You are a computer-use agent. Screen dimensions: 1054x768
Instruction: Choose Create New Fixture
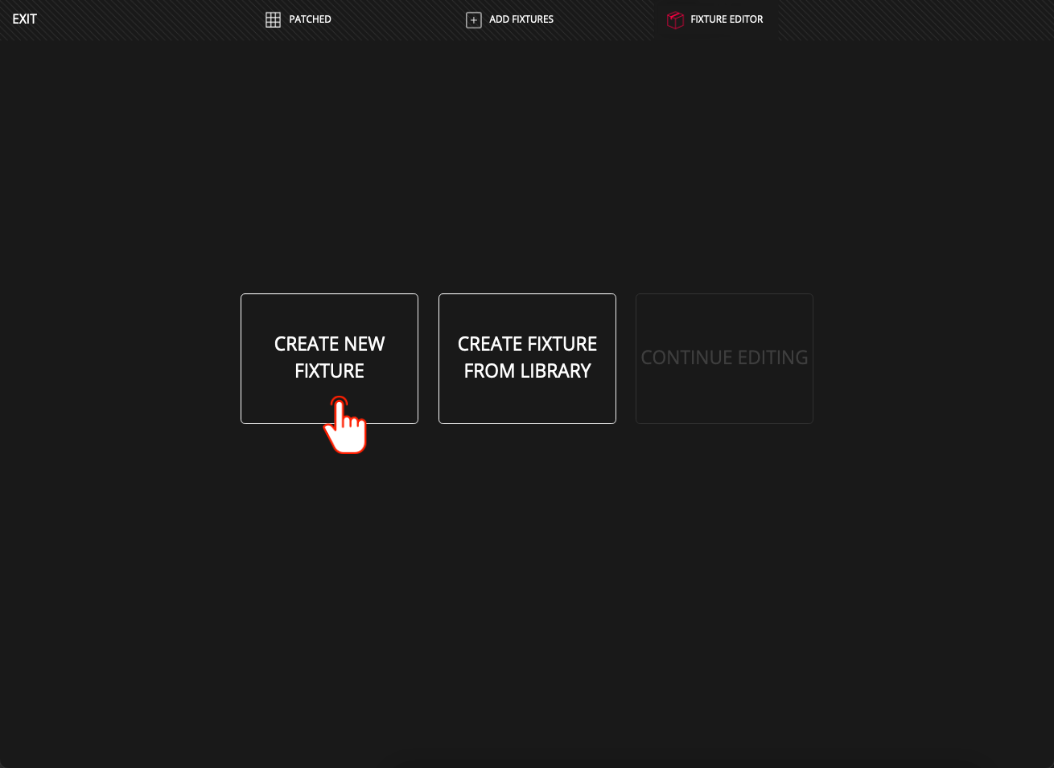[x=329, y=358]
